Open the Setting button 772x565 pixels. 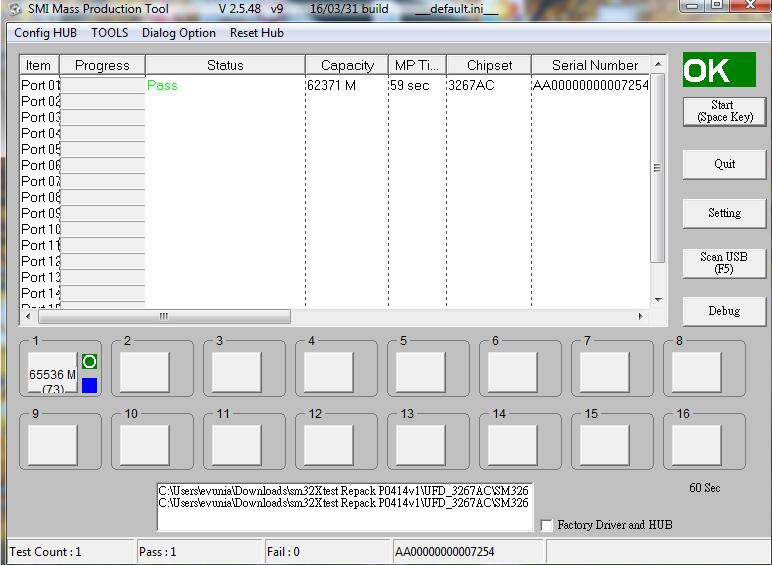(725, 213)
